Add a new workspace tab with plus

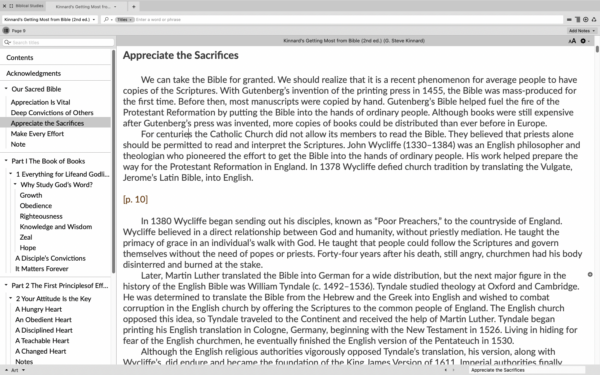pos(134,7)
